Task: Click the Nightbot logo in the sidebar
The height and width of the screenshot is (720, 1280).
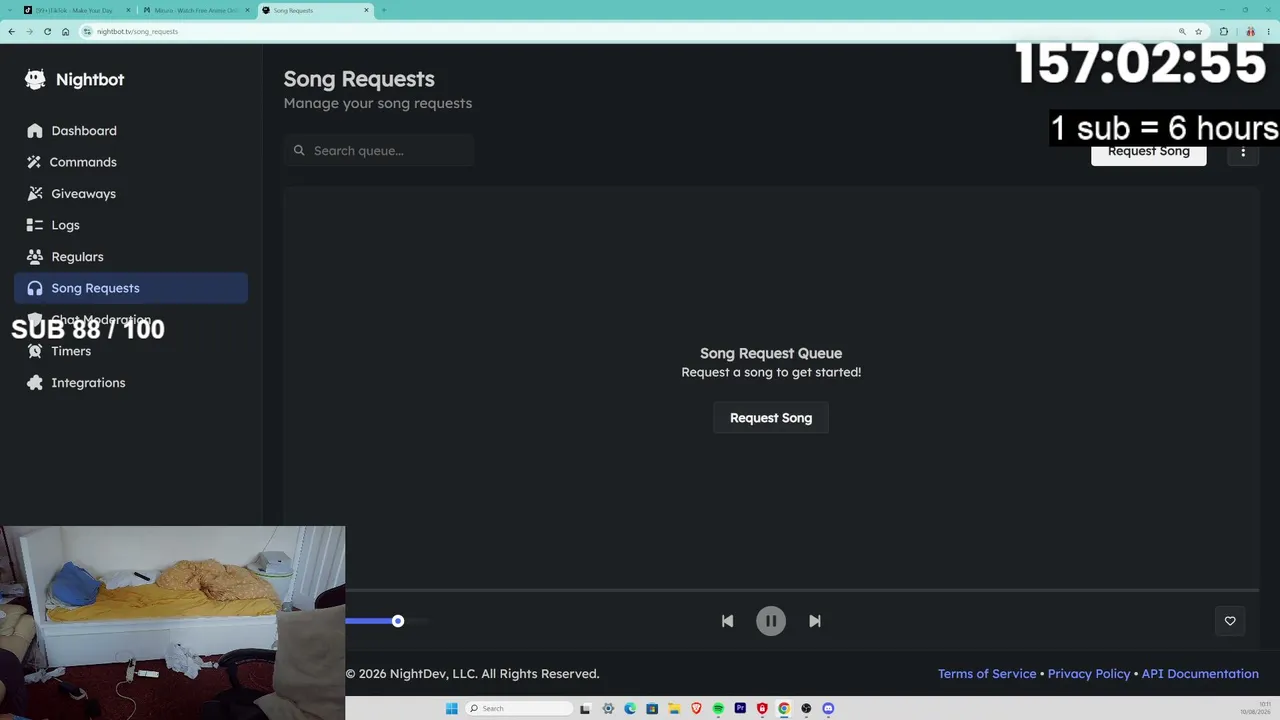Action: click(x=75, y=80)
